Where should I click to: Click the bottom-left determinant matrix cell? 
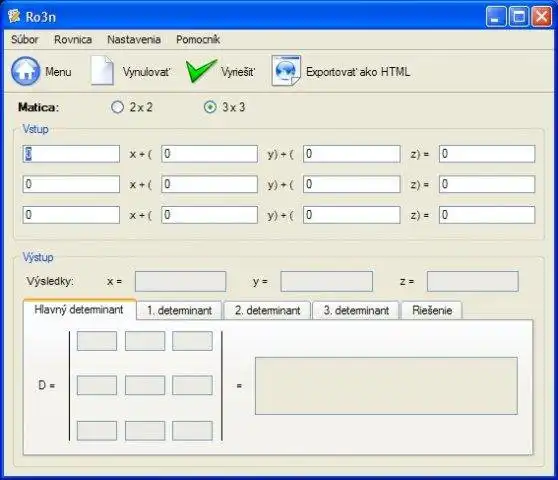tap(97, 431)
